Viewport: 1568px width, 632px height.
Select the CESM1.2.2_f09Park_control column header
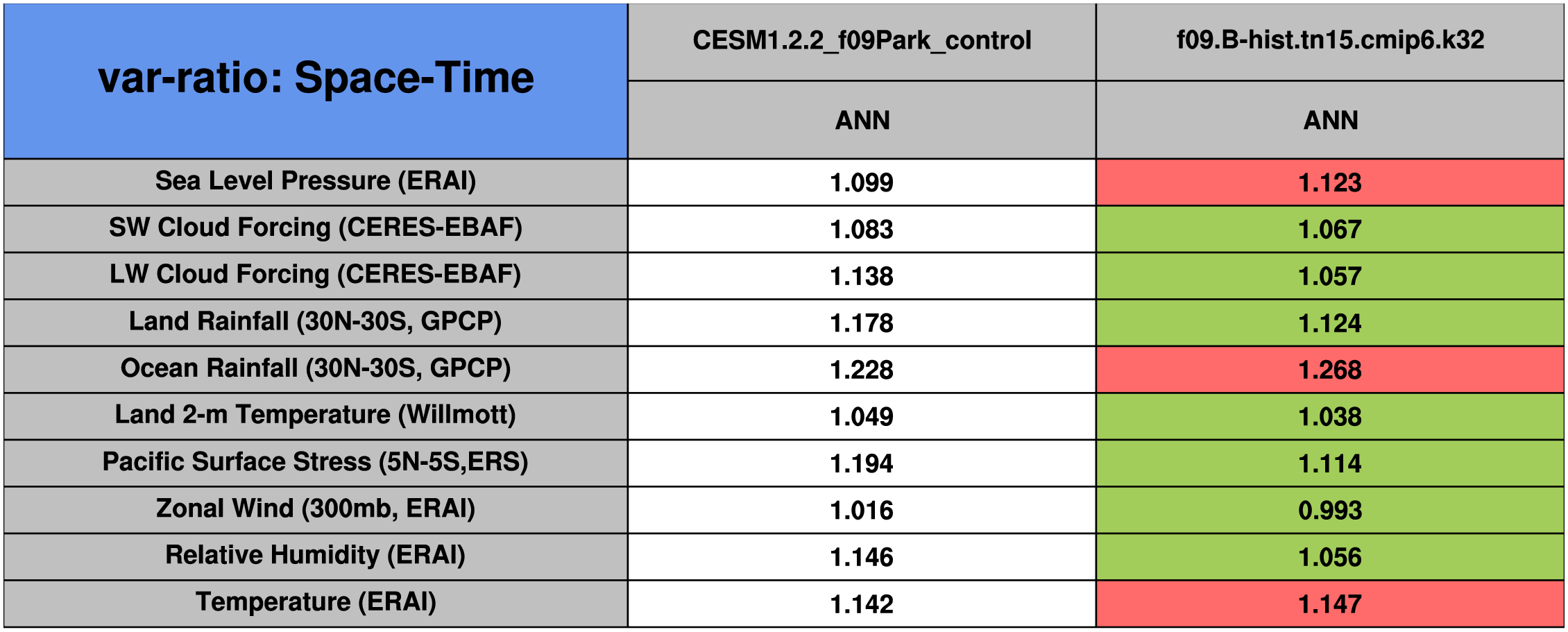click(x=862, y=40)
